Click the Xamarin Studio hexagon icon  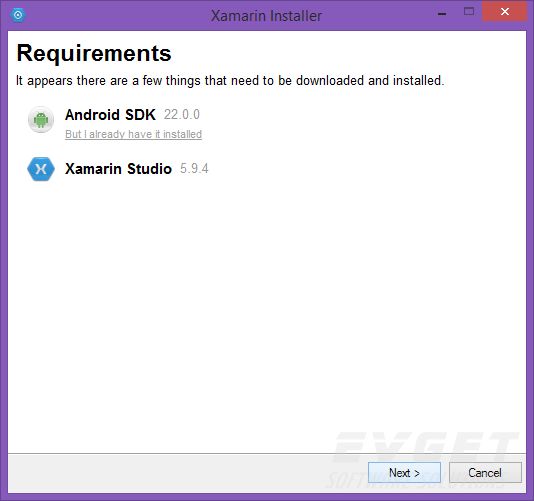coord(41,169)
